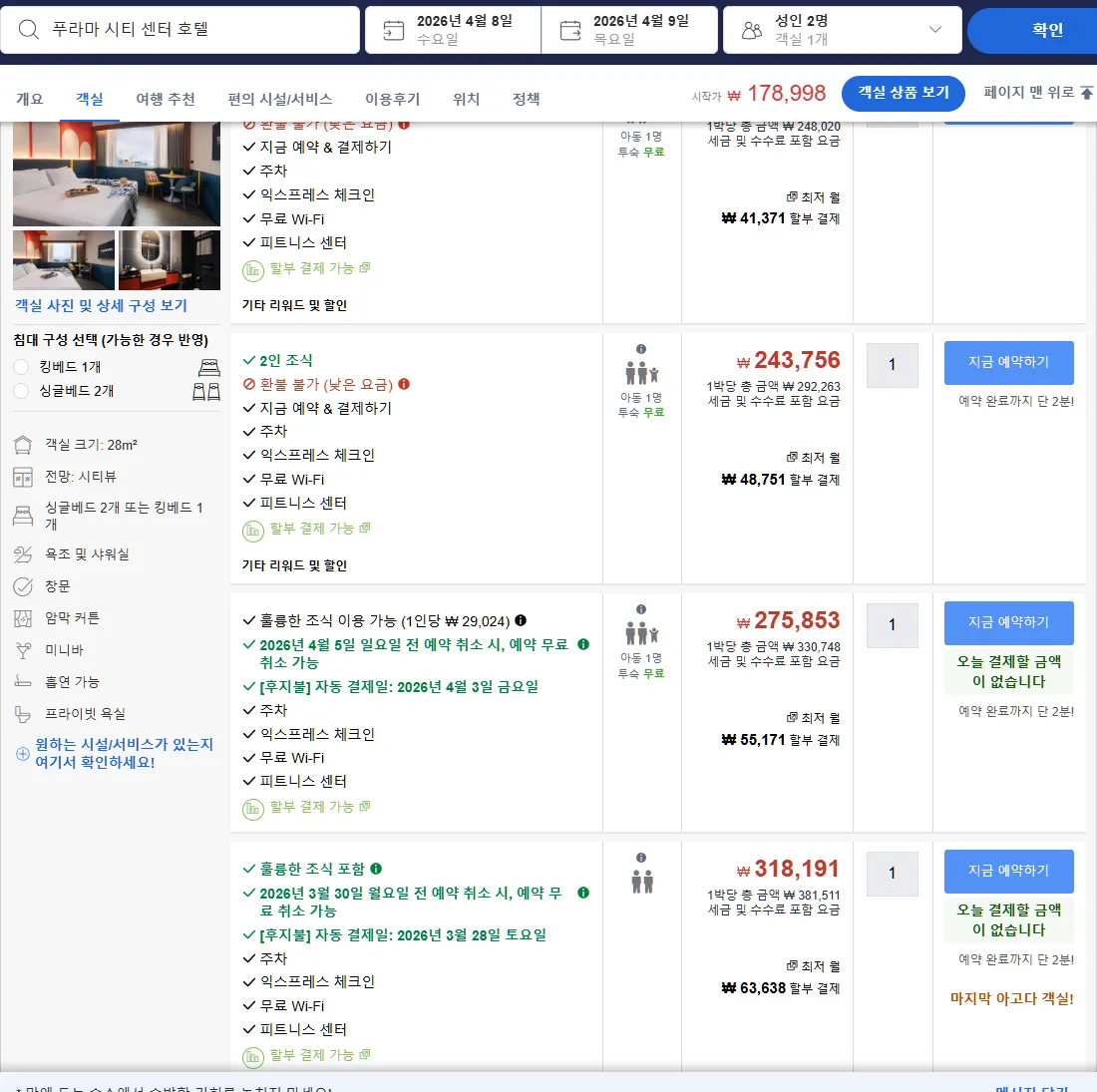Select the 싱글베드 2개 bed option
1097x1092 pixels.
click(21, 391)
